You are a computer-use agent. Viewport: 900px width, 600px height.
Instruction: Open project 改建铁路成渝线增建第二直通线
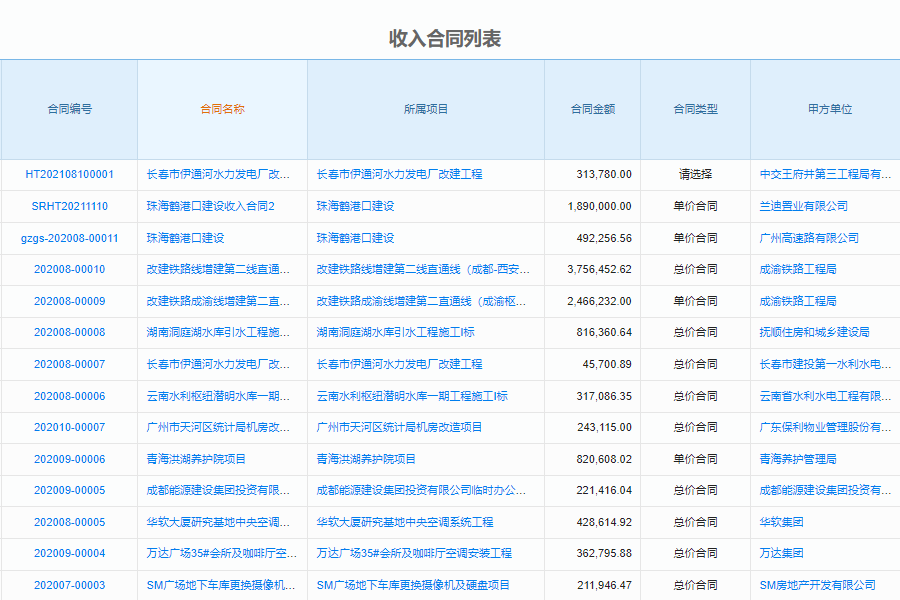421,301
